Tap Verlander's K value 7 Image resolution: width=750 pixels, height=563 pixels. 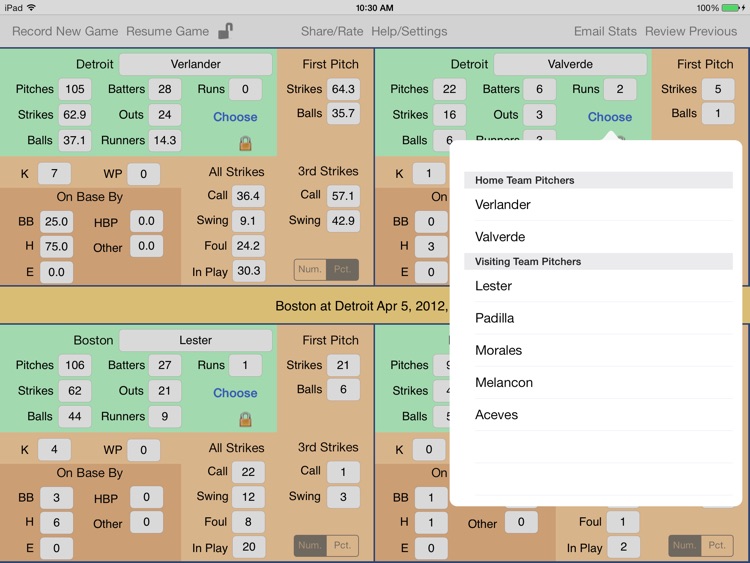coord(54,173)
